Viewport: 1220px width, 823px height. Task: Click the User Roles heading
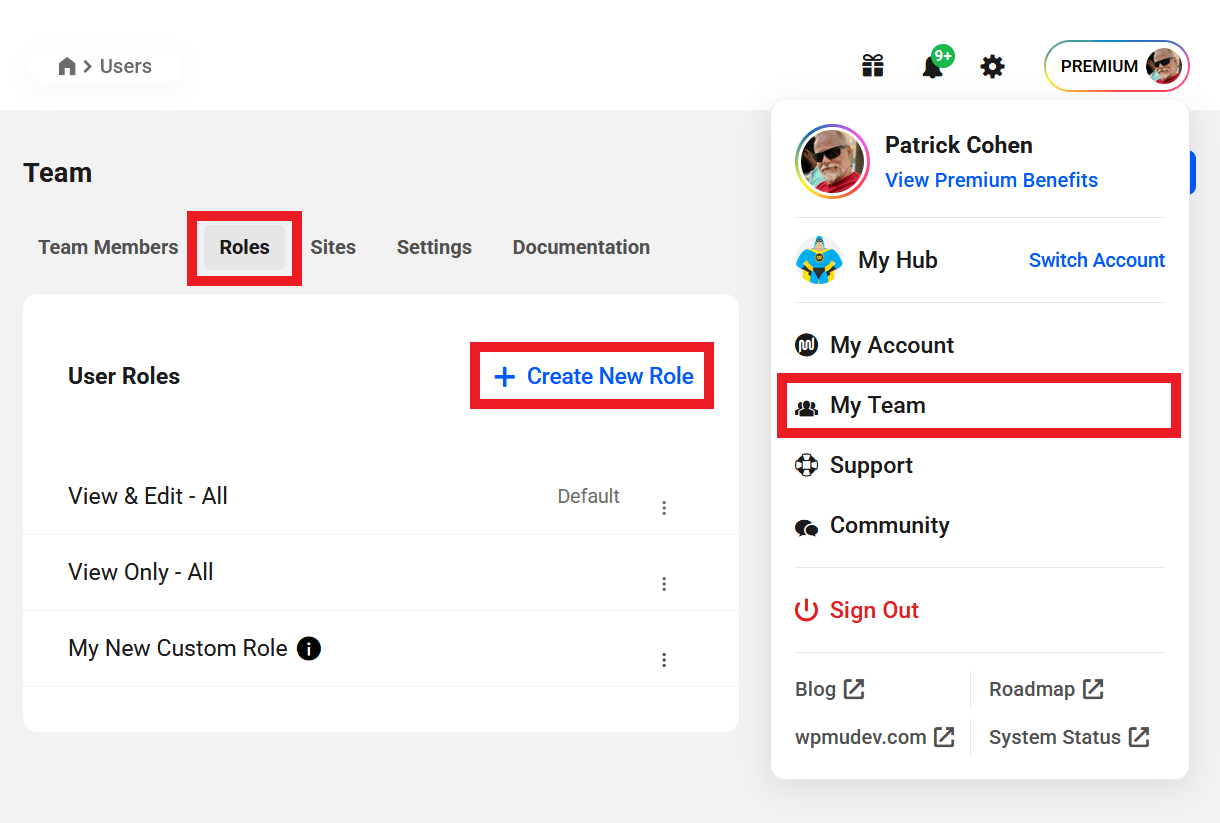(124, 376)
